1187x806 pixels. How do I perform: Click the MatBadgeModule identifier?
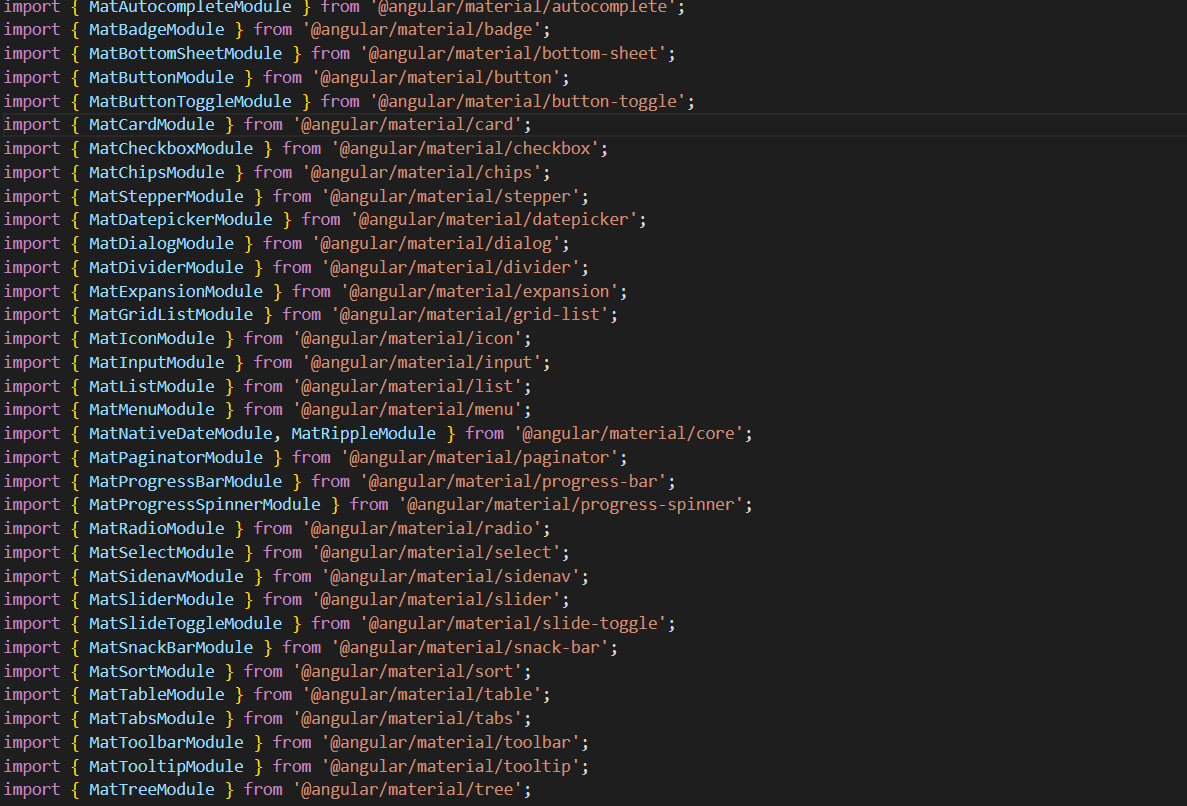click(x=156, y=29)
